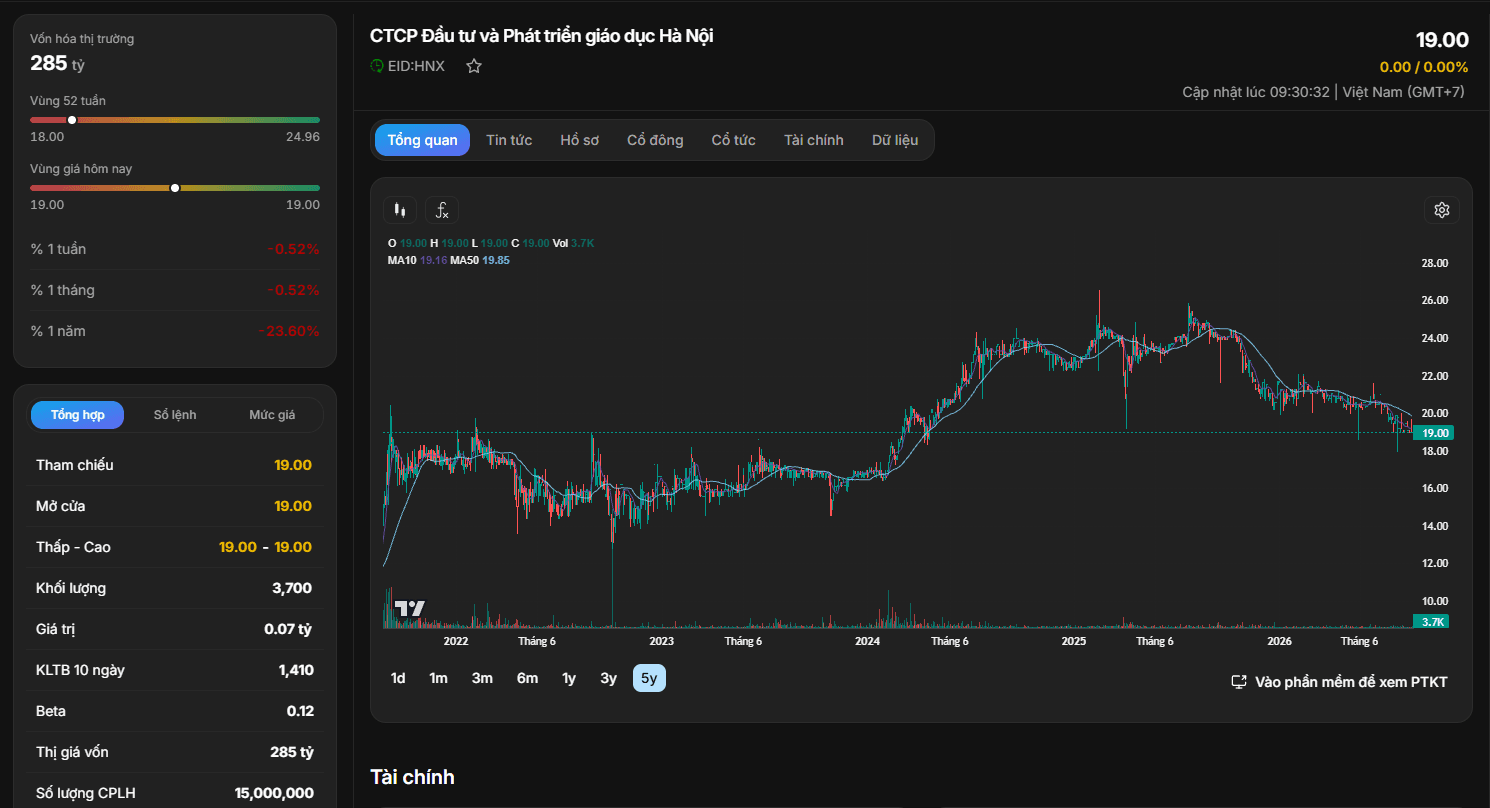The width and height of the screenshot is (1490, 808).
Task: Select the Sổ lệnh panel tab
Action: [x=175, y=415]
